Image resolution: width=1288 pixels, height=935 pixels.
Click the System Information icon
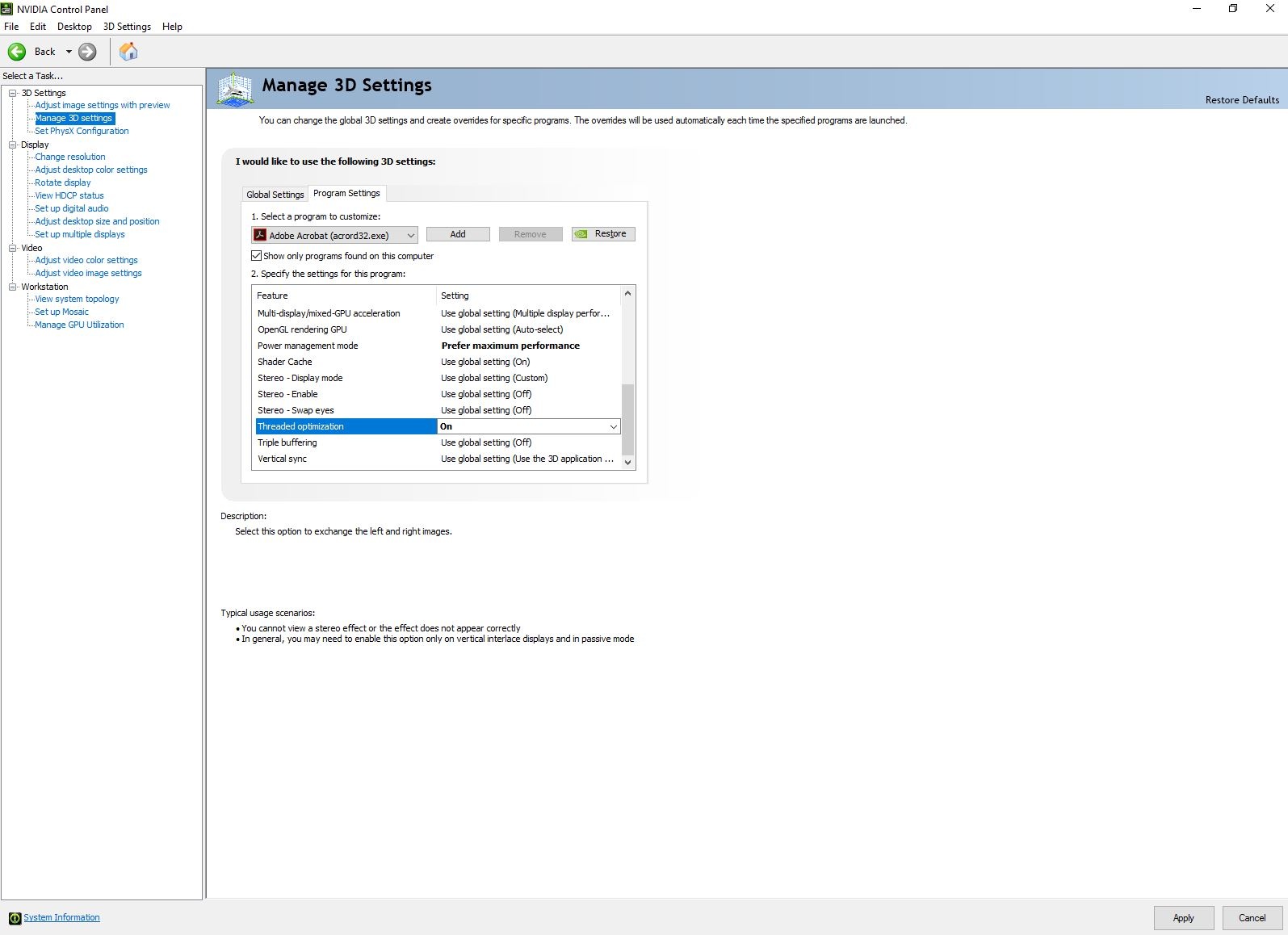(15, 918)
